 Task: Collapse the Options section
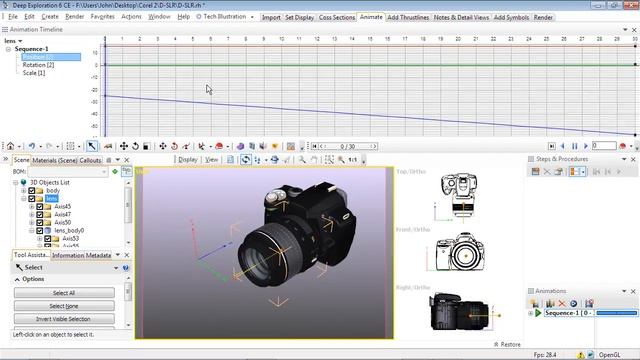pyautogui.click(x=17, y=280)
